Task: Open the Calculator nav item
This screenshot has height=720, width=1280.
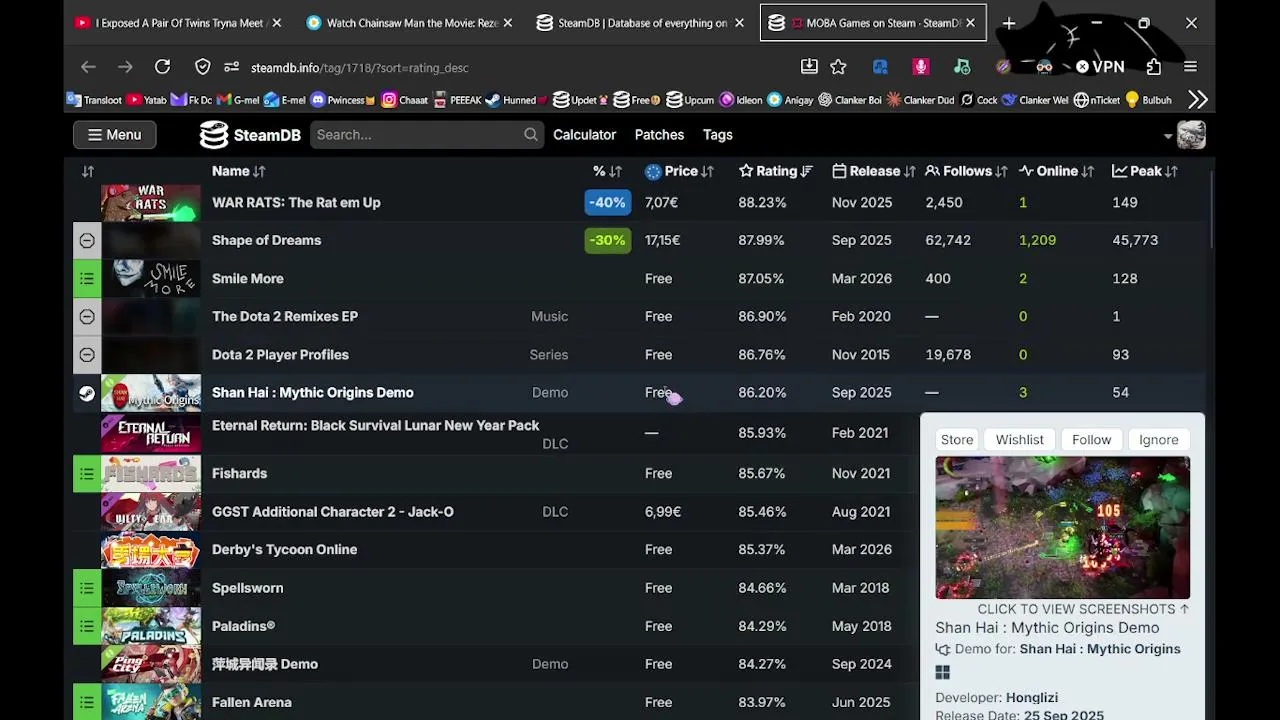Action: coord(585,135)
